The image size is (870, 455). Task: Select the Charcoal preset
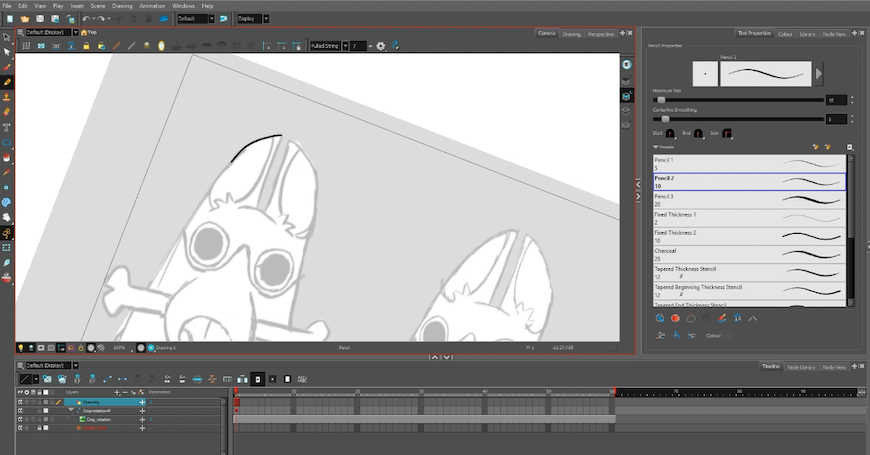[749, 255]
